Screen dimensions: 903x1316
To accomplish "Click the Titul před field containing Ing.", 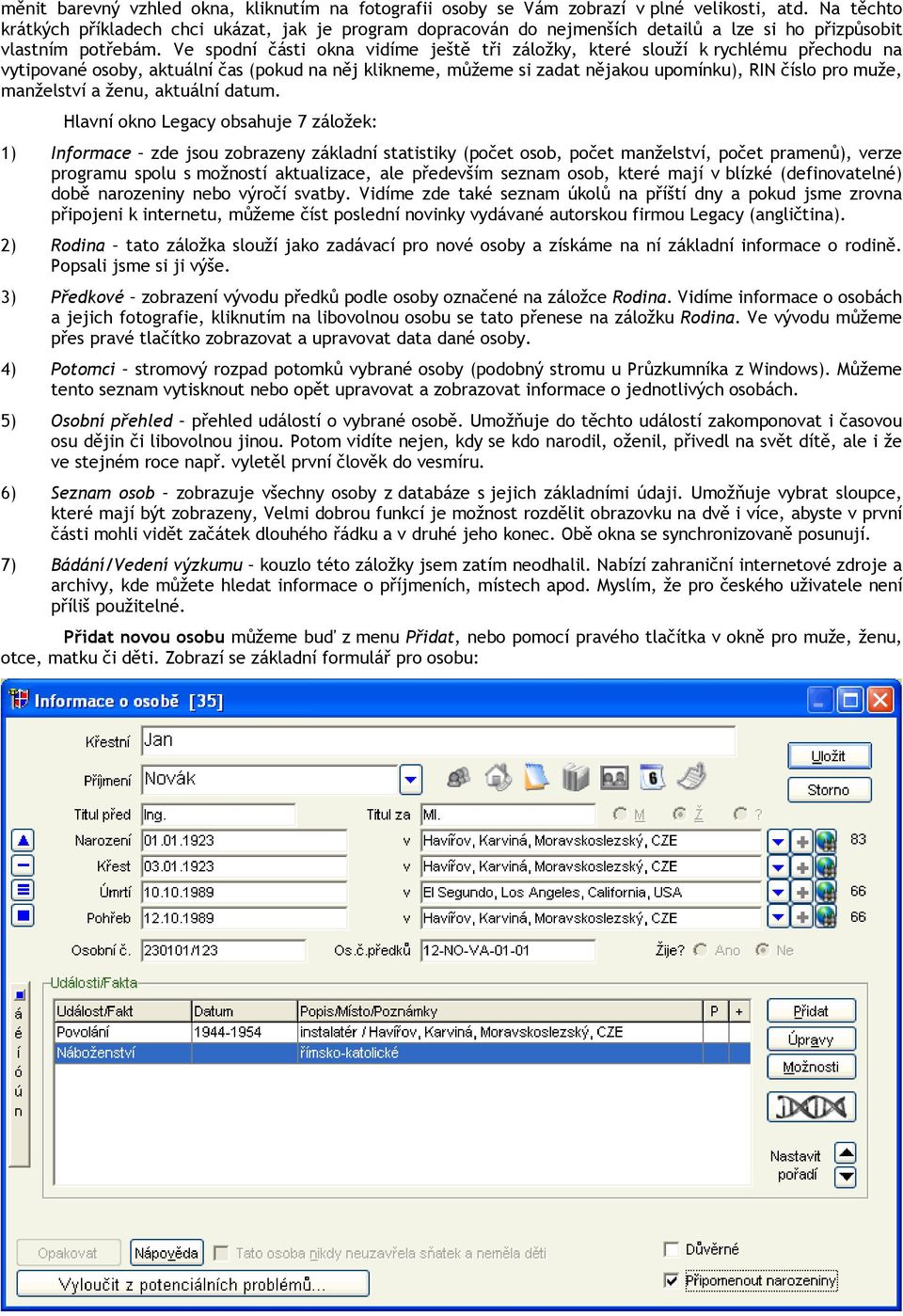I will (x=218, y=815).
